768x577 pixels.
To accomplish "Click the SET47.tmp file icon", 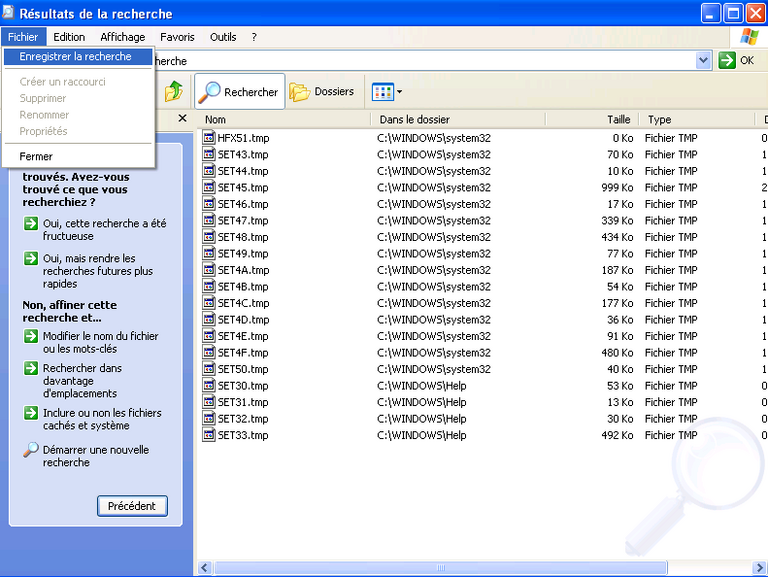I will 209,220.
